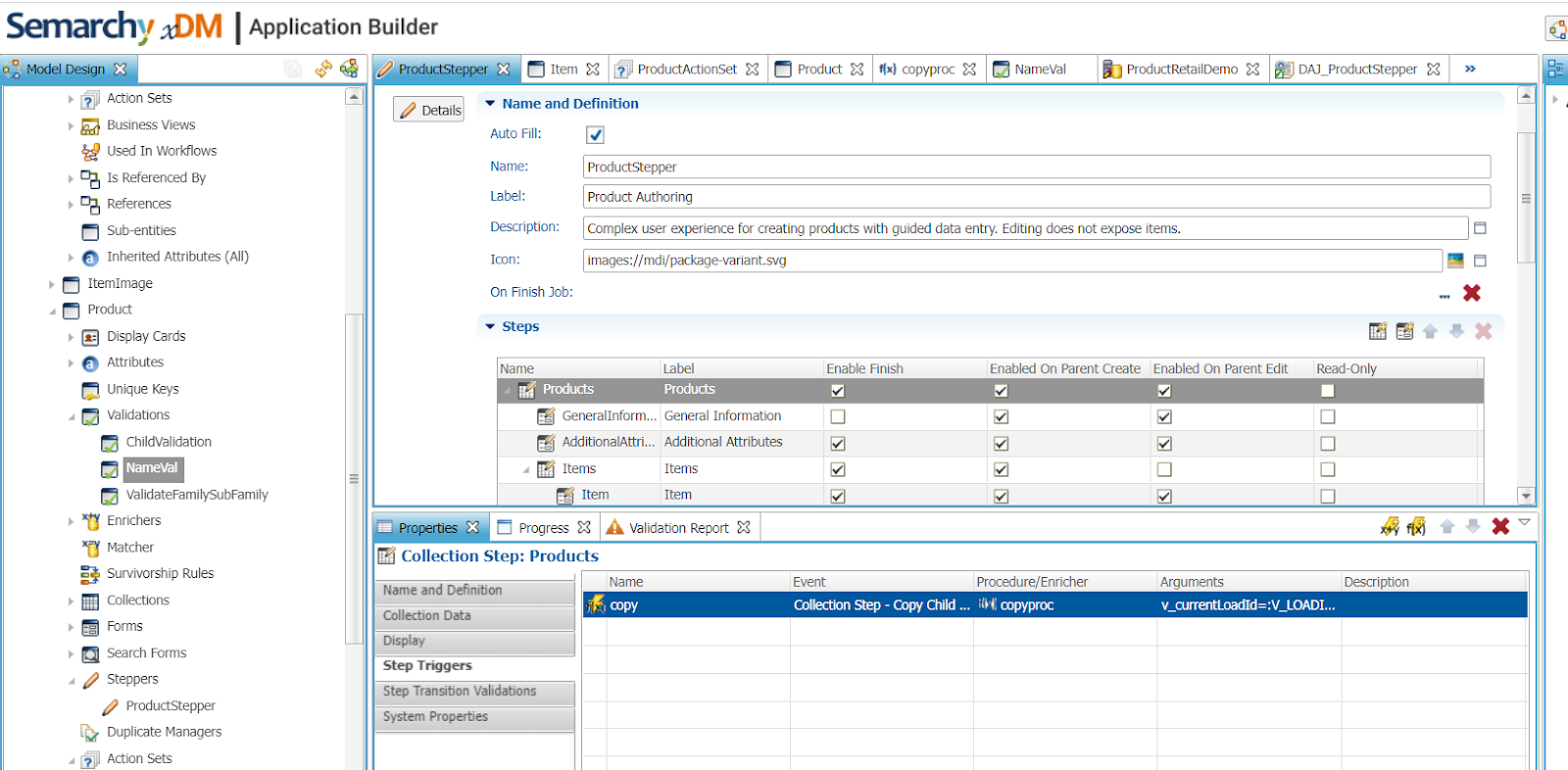Toggle Enabled On Parent Create for AdditionalAttributes
The width and height of the screenshot is (1568, 770).
point(1001,443)
